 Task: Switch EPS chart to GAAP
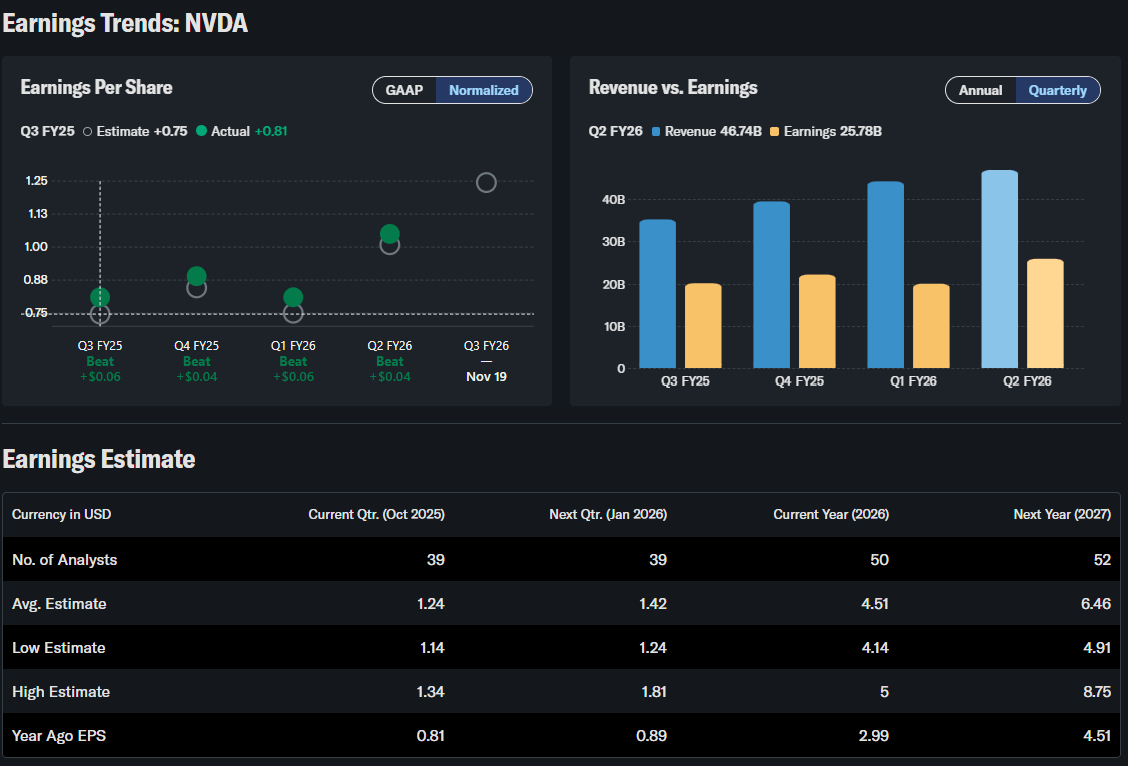pos(404,90)
